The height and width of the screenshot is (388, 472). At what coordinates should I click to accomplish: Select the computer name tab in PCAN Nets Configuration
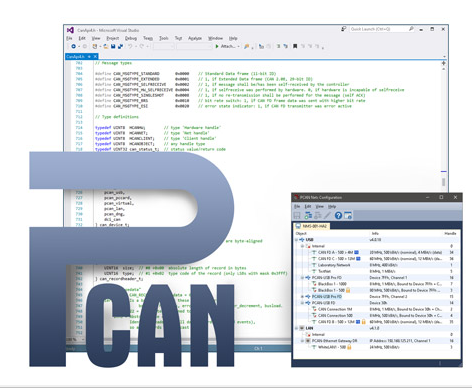click(x=312, y=226)
